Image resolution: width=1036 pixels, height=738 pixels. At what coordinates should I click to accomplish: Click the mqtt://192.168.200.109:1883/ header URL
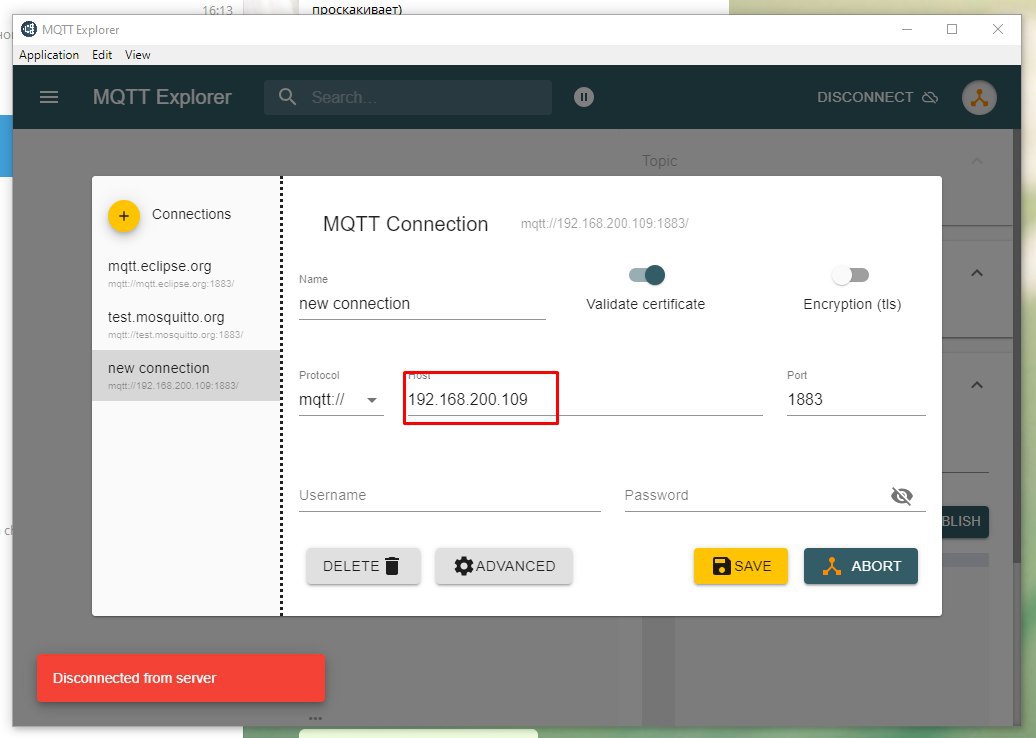click(x=604, y=223)
